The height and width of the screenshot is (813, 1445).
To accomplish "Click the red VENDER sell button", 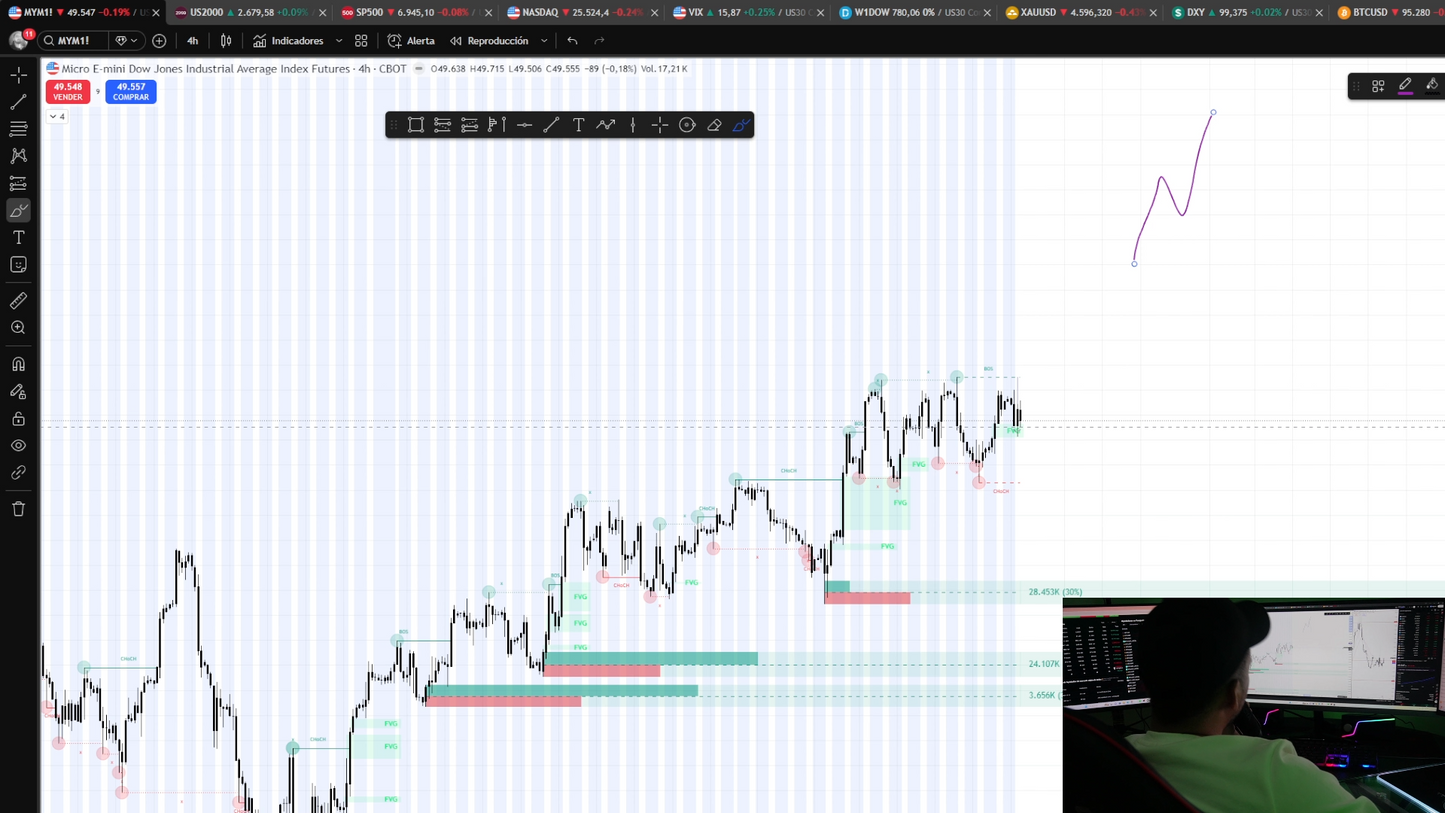I will (x=68, y=92).
